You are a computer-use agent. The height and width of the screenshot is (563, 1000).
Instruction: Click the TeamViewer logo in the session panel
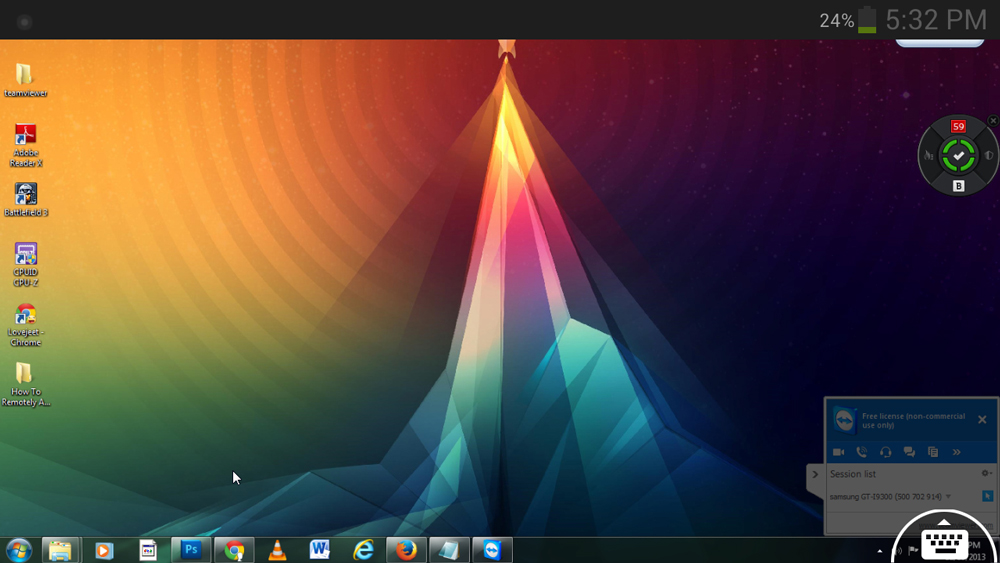(x=844, y=421)
